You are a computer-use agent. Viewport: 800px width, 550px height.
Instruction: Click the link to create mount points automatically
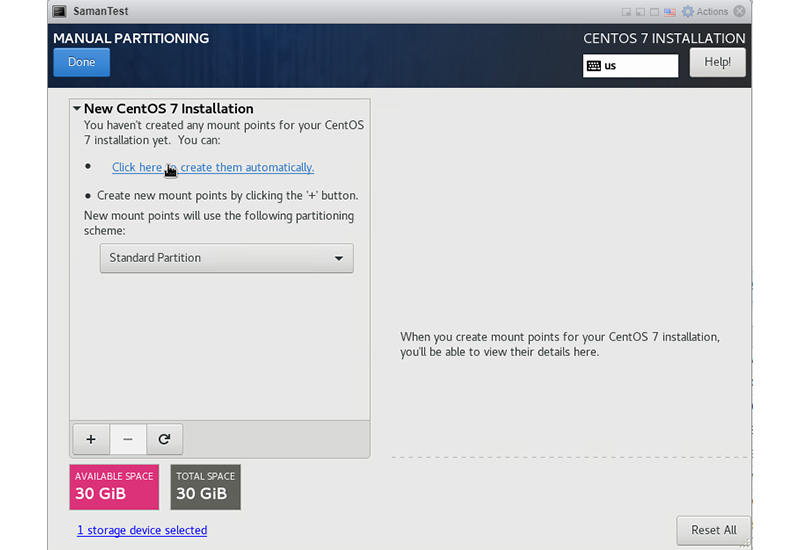pos(213,168)
